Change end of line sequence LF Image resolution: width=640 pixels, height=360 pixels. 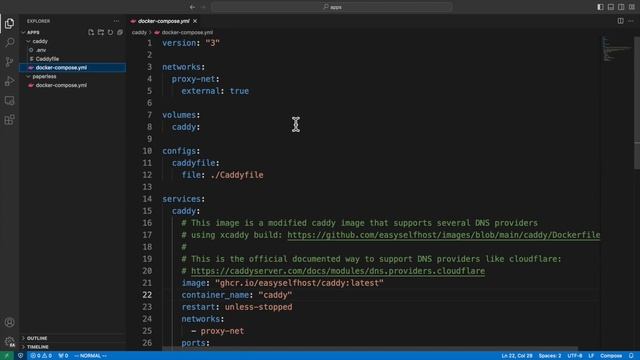pyautogui.click(x=591, y=356)
